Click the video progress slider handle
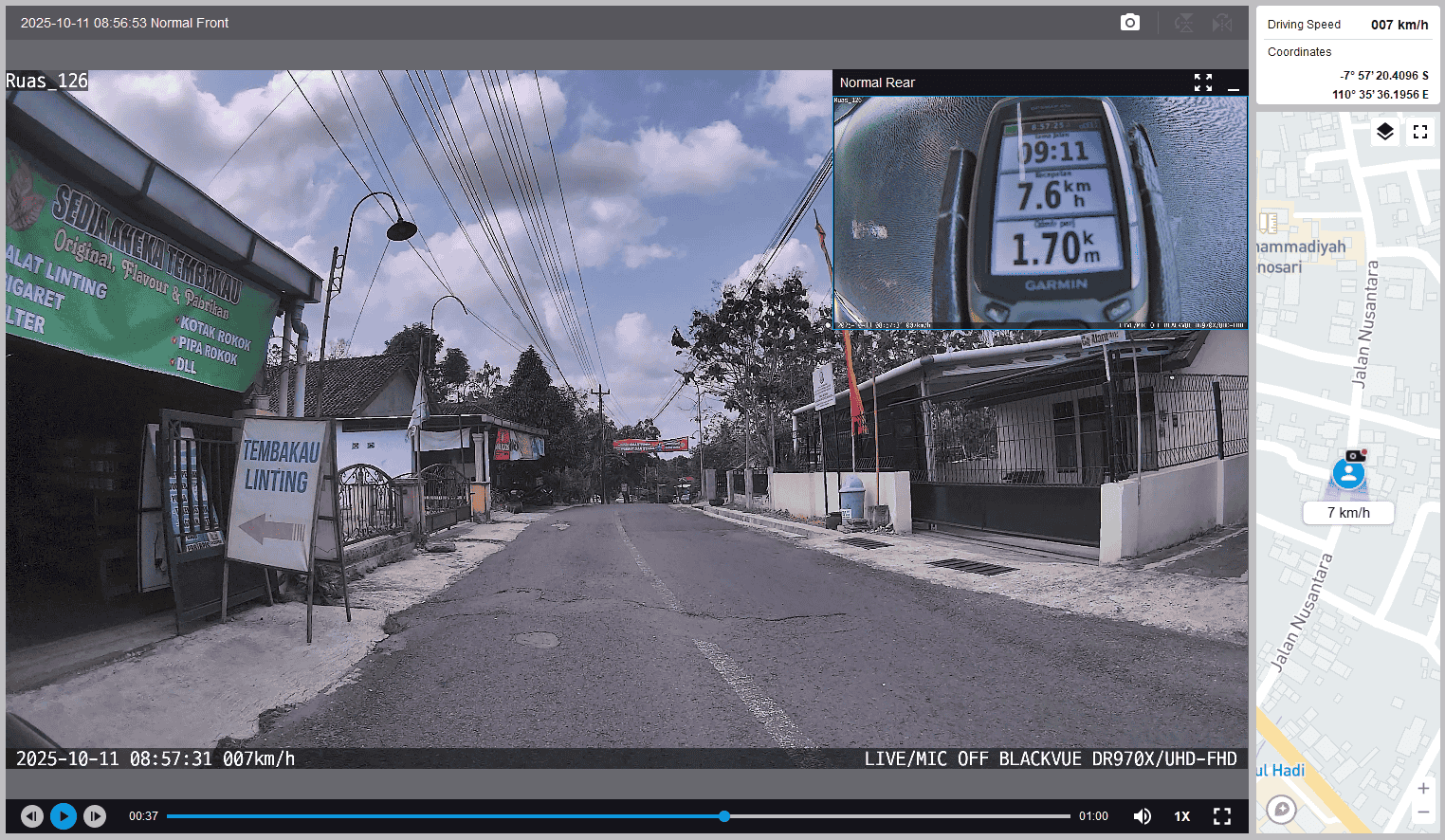The image size is (1445, 840). point(724,816)
